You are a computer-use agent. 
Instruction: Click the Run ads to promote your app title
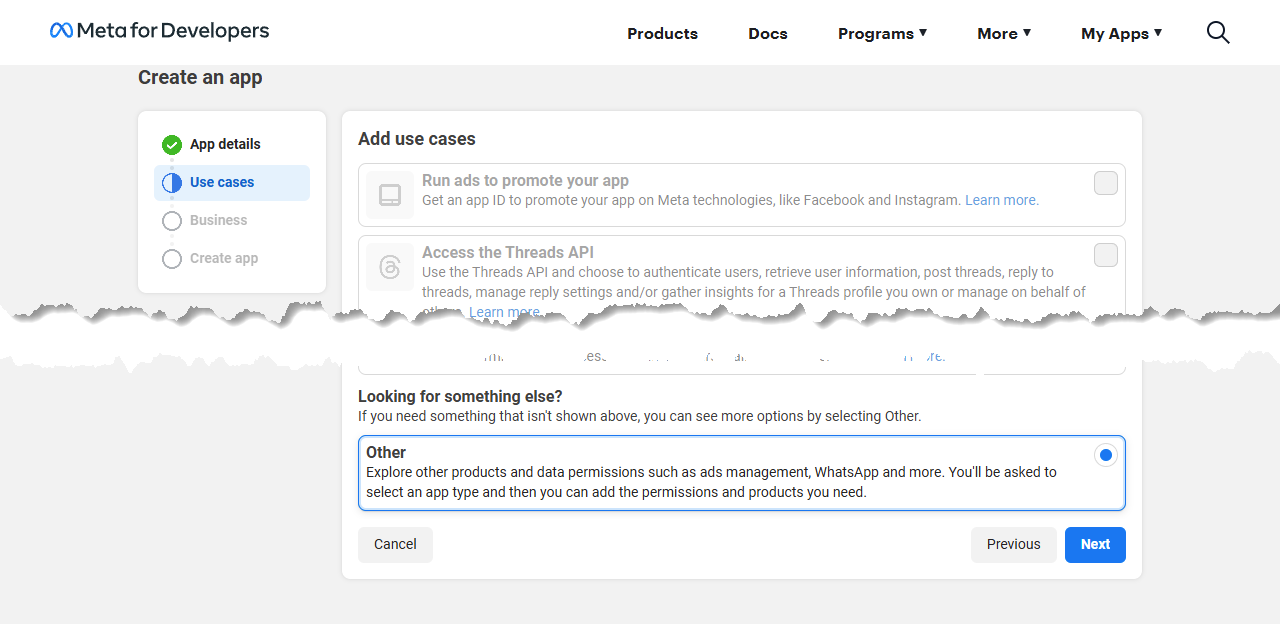[525, 180]
